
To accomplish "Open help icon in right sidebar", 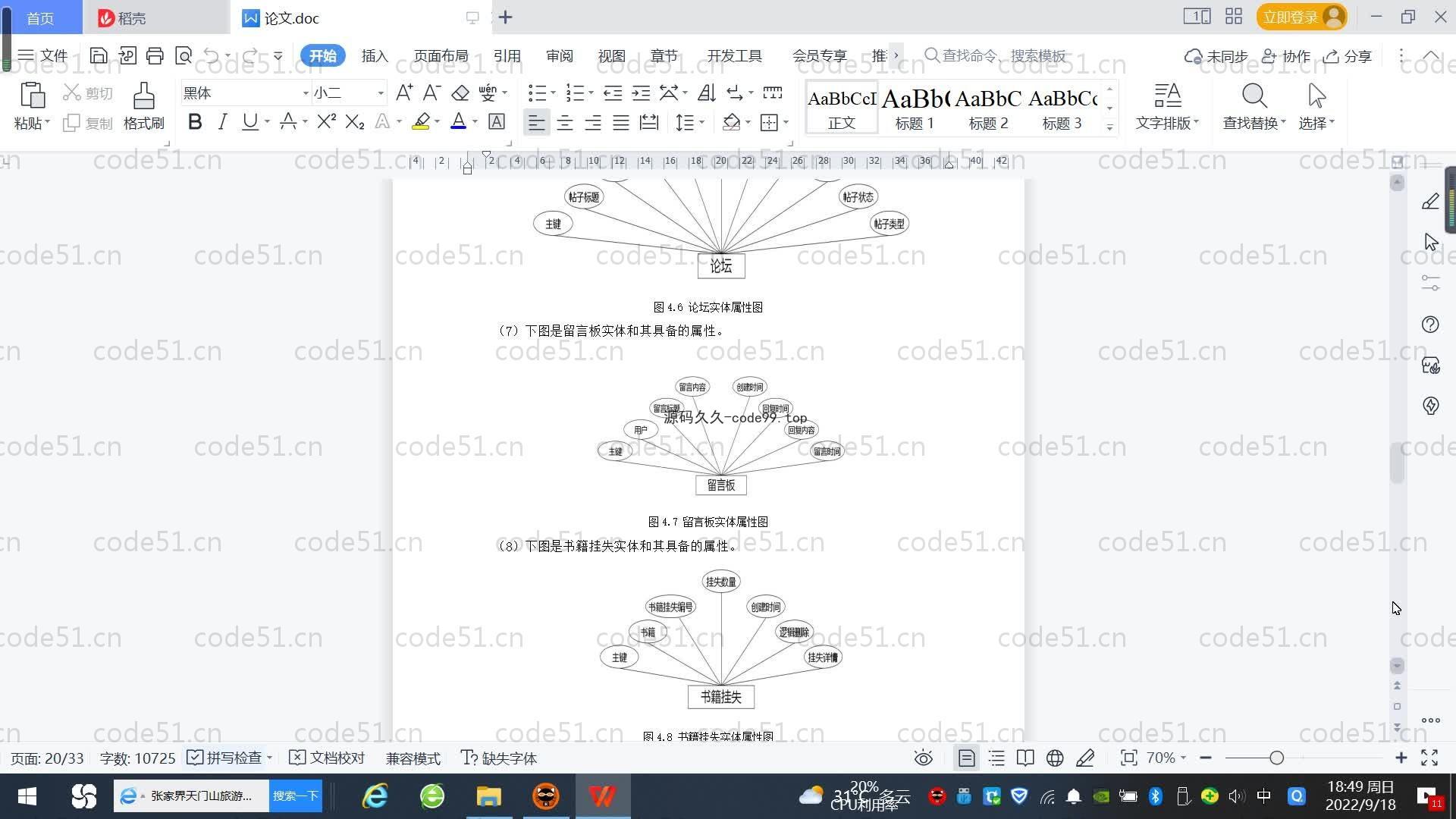I will click(x=1430, y=325).
